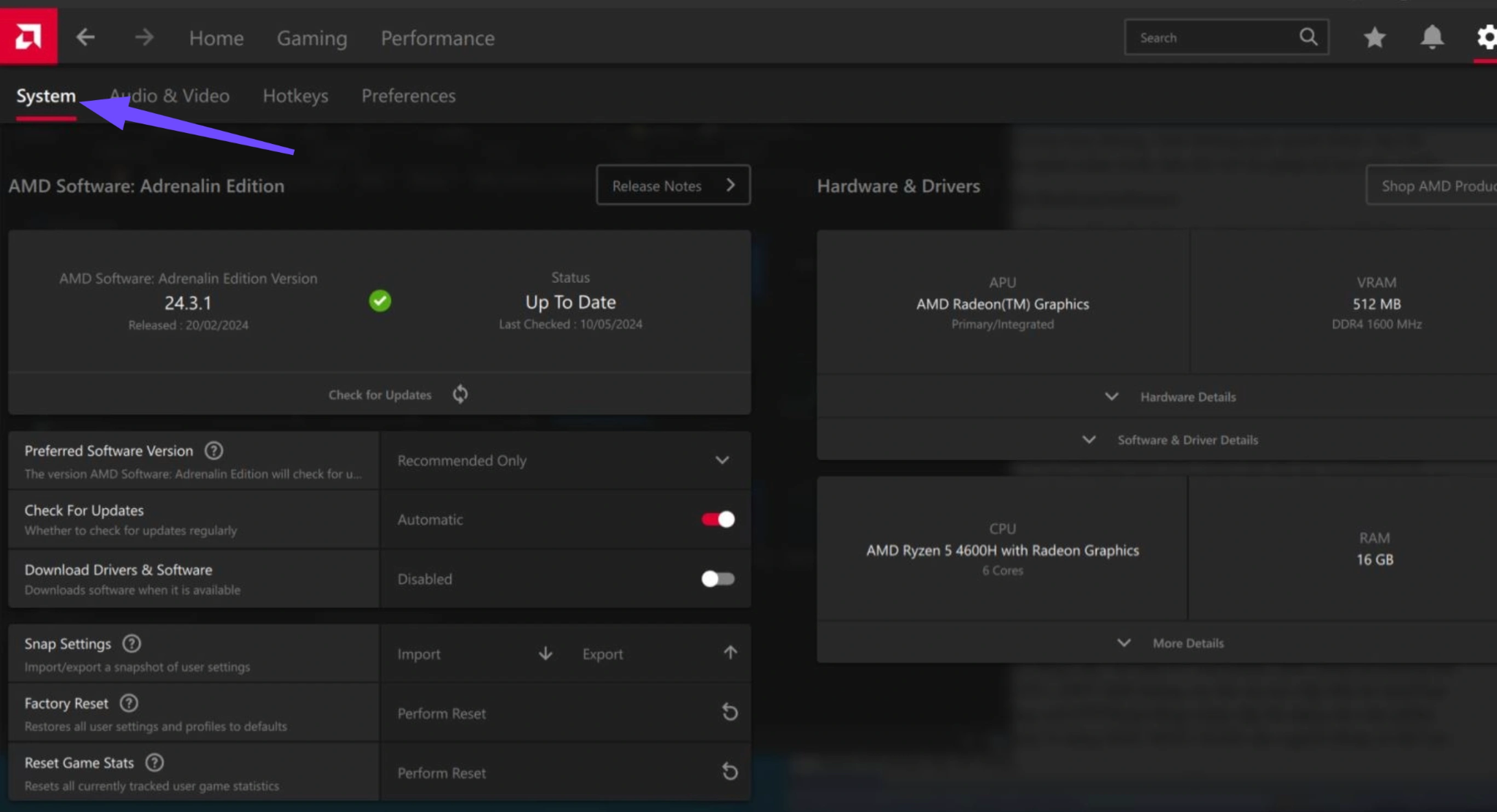Click Last Checked : 10/05/2024 text
This screenshot has width=1497, height=812.
(571, 324)
